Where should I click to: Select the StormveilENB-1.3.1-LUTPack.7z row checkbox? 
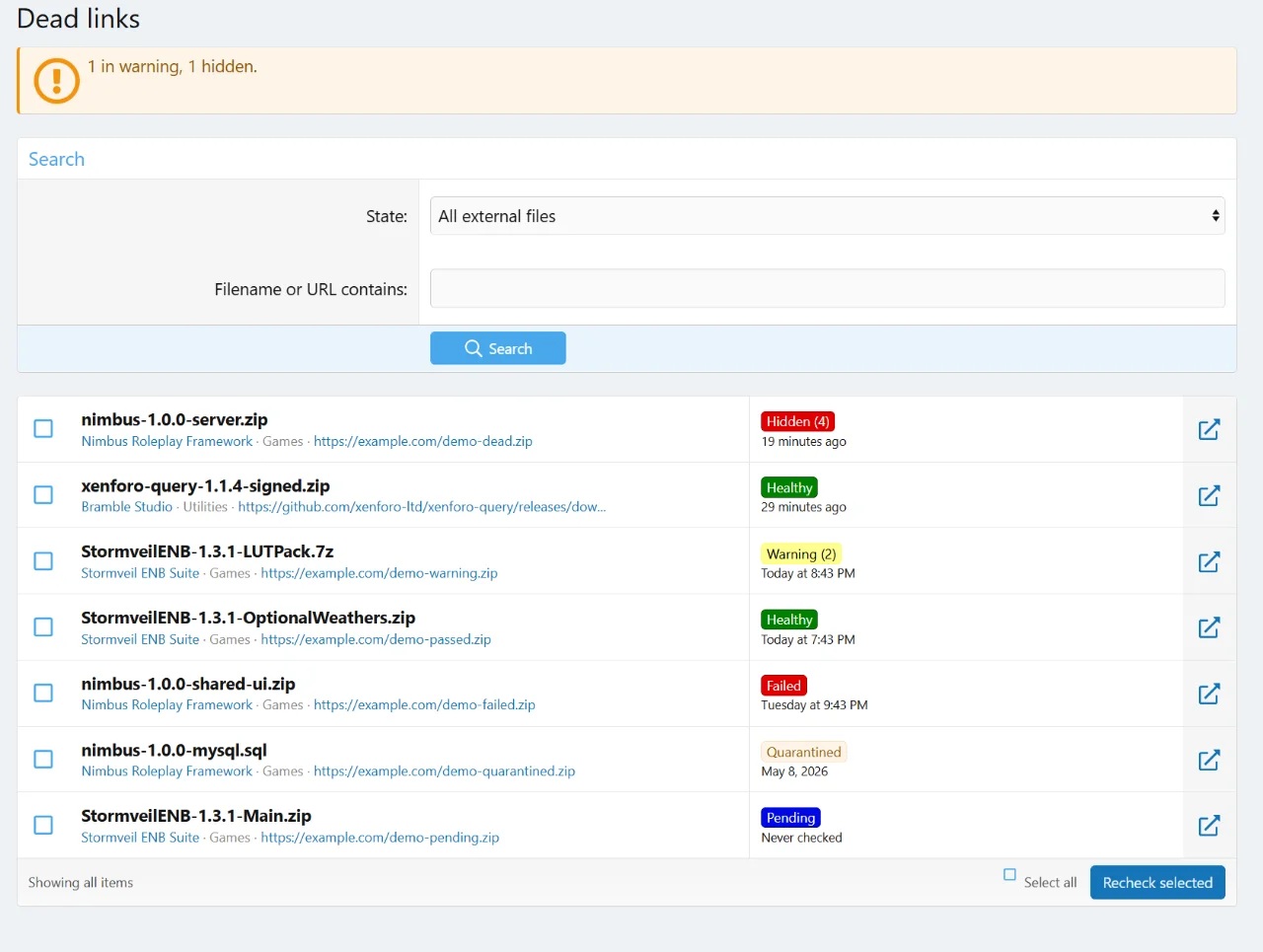click(43, 560)
